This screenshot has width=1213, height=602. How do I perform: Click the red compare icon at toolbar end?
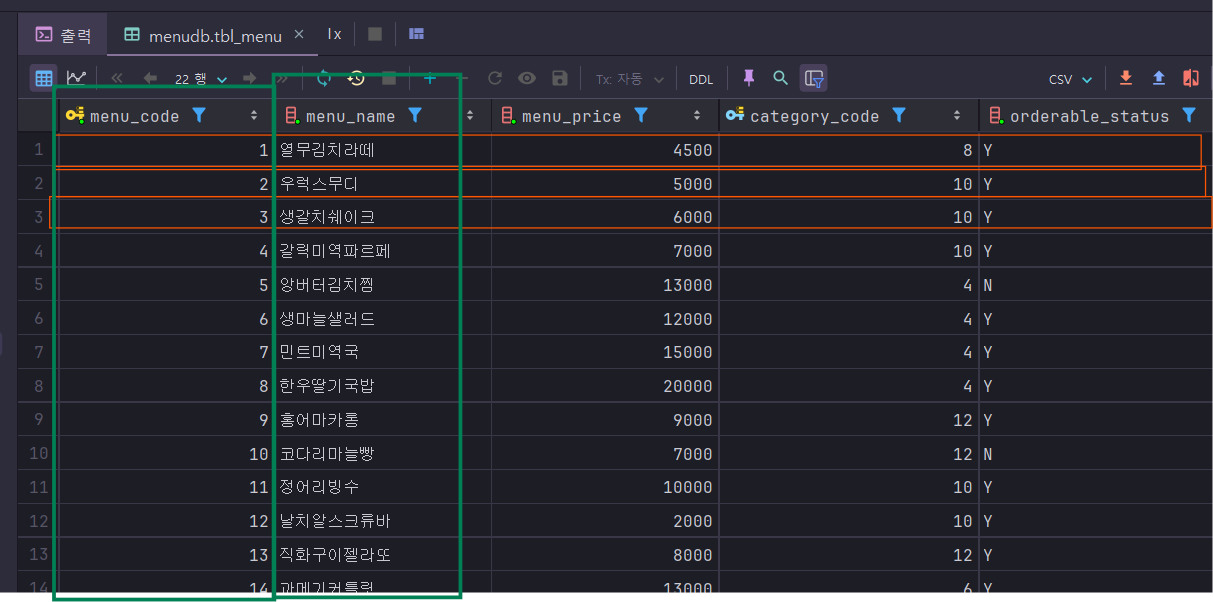pos(1191,78)
